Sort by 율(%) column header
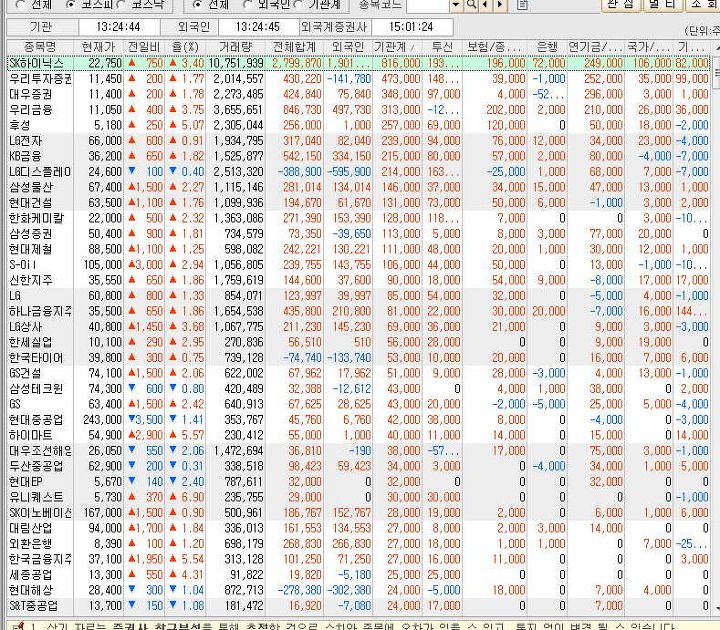 click(185, 47)
